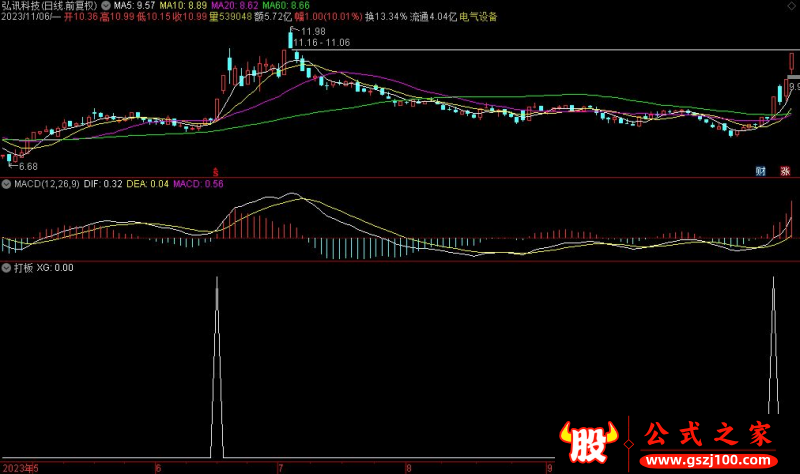Expand the 打板 indicator menu button
The height and width of the screenshot is (474, 800).
point(6,268)
